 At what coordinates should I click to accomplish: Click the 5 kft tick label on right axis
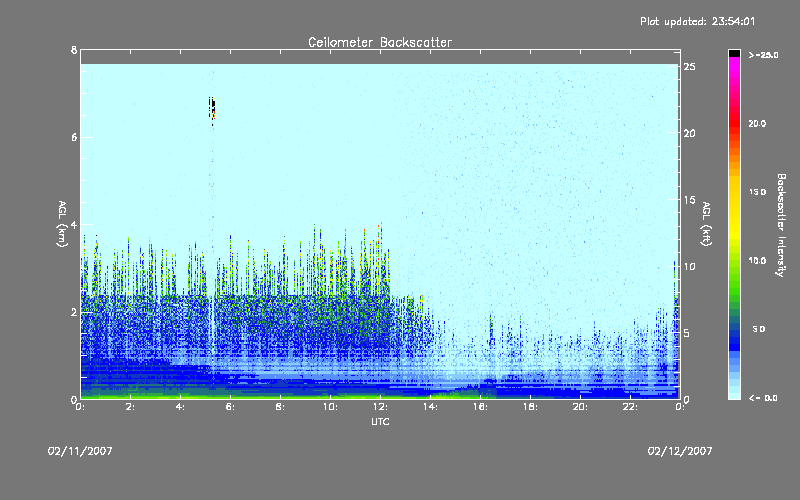(687, 333)
